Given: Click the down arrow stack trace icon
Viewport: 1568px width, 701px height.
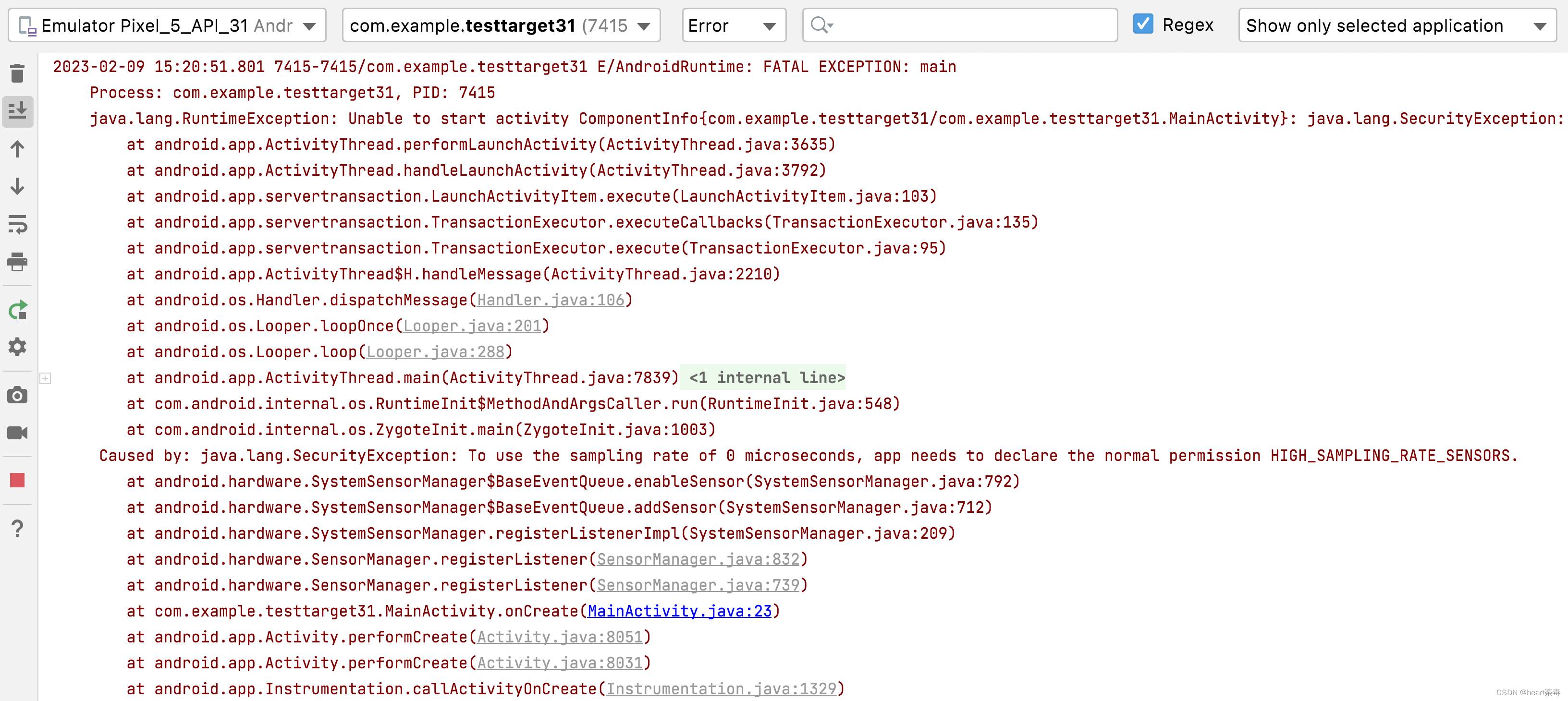Looking at the screenshot, I should (x=17, y=186).
